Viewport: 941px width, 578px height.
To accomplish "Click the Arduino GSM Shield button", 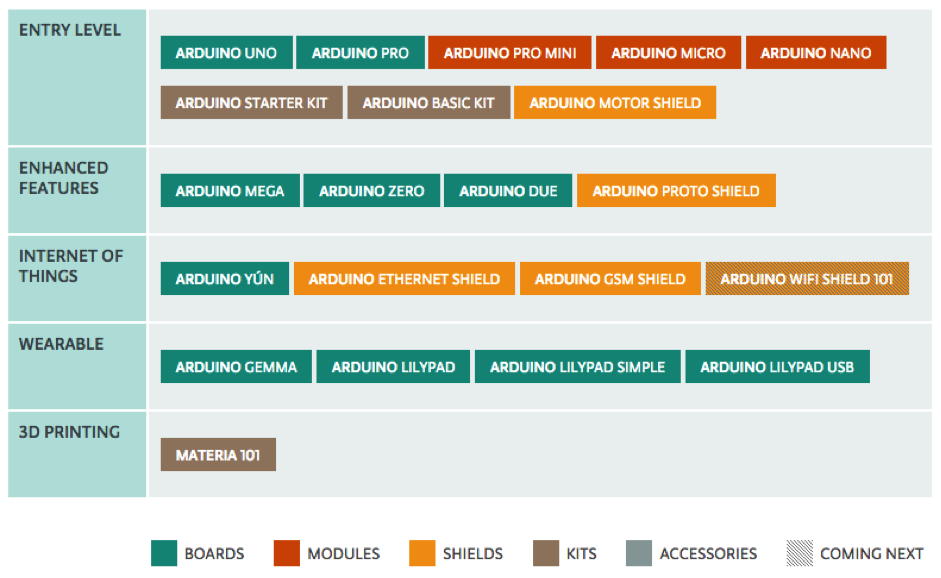I will pos(610,279).
